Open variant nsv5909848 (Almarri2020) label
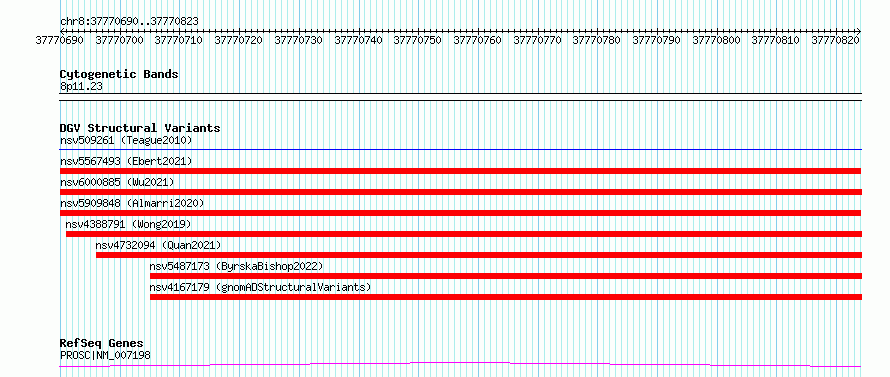Viewport: 890px width, 377px height. coord(132,203)
